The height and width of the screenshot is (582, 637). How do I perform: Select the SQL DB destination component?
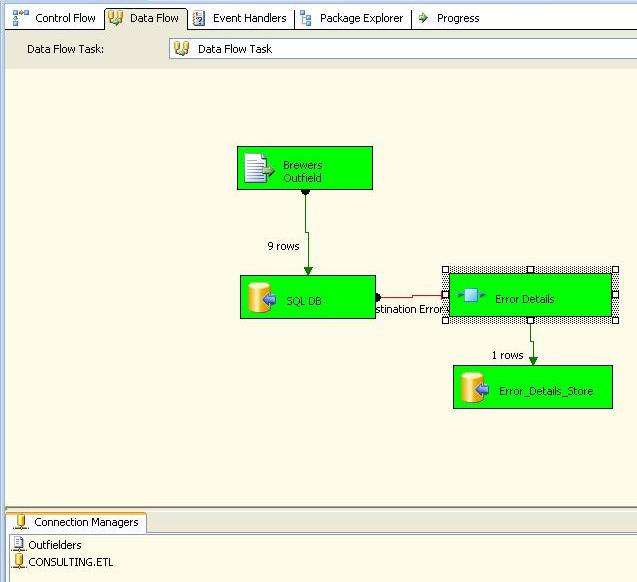point(308,297)
